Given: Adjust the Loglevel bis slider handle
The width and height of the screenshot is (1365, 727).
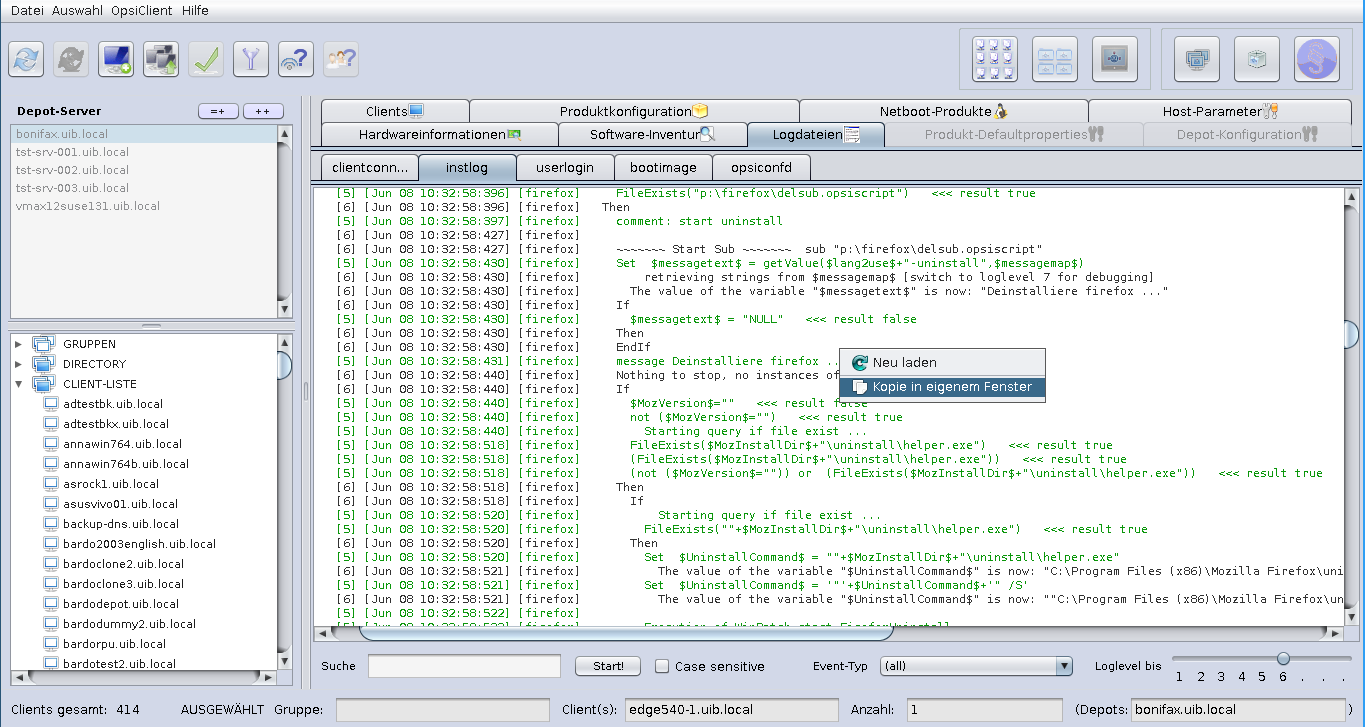Looking at the screenshot, I should [x=1283, y=658].
